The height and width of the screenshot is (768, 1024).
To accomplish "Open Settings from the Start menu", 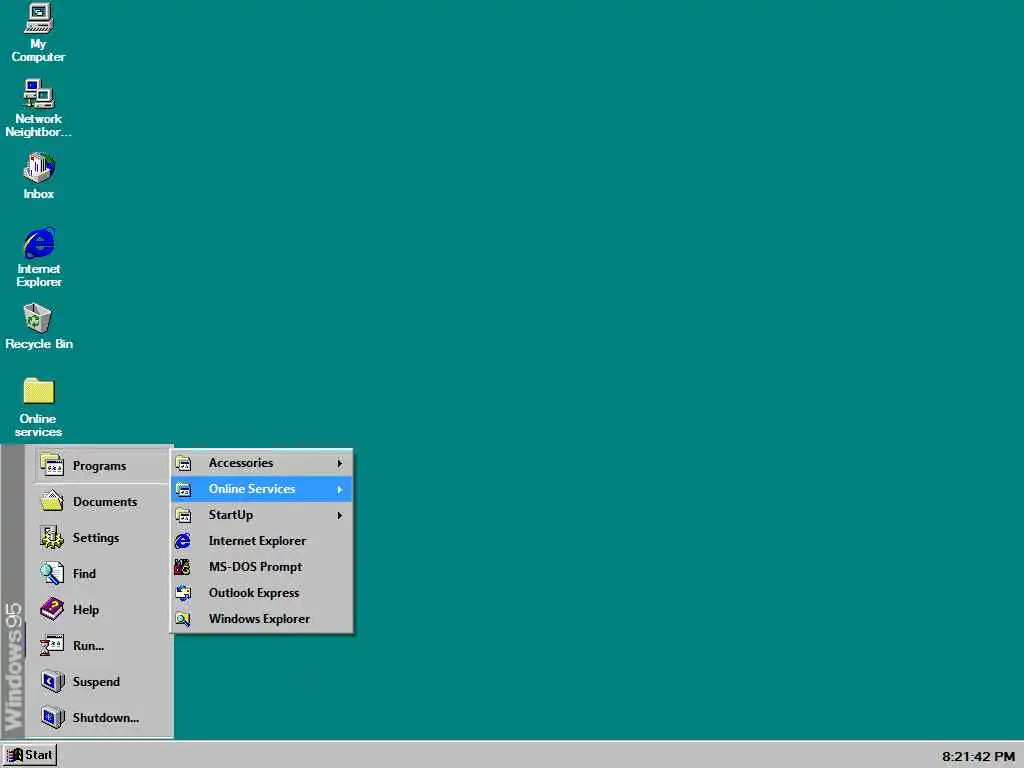I will pos(103,537).
